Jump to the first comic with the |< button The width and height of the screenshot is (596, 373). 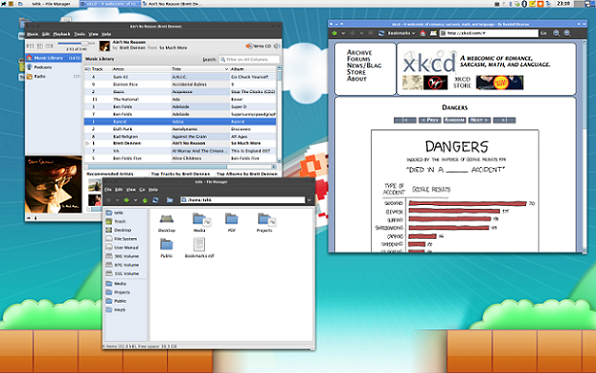pos(405,120)
